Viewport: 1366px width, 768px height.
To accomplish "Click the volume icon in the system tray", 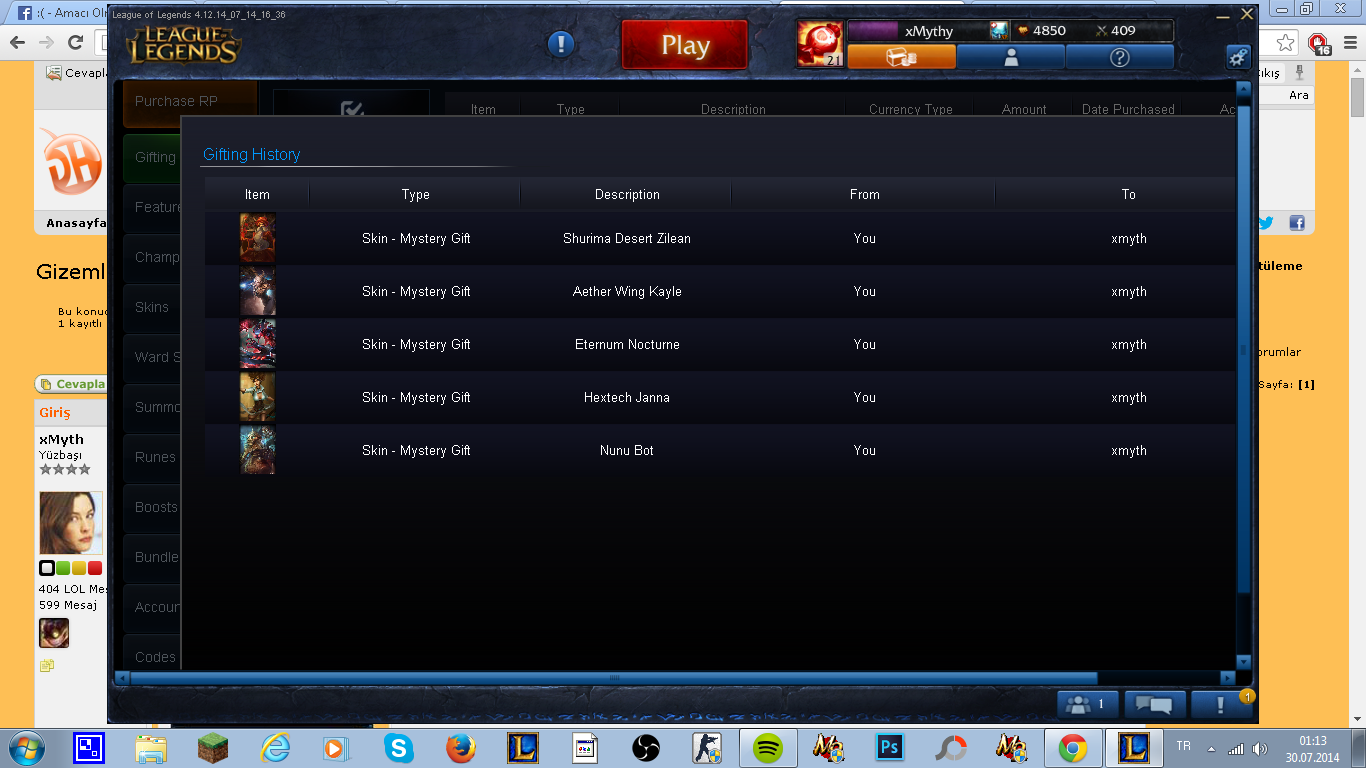I will [1260, 748].
